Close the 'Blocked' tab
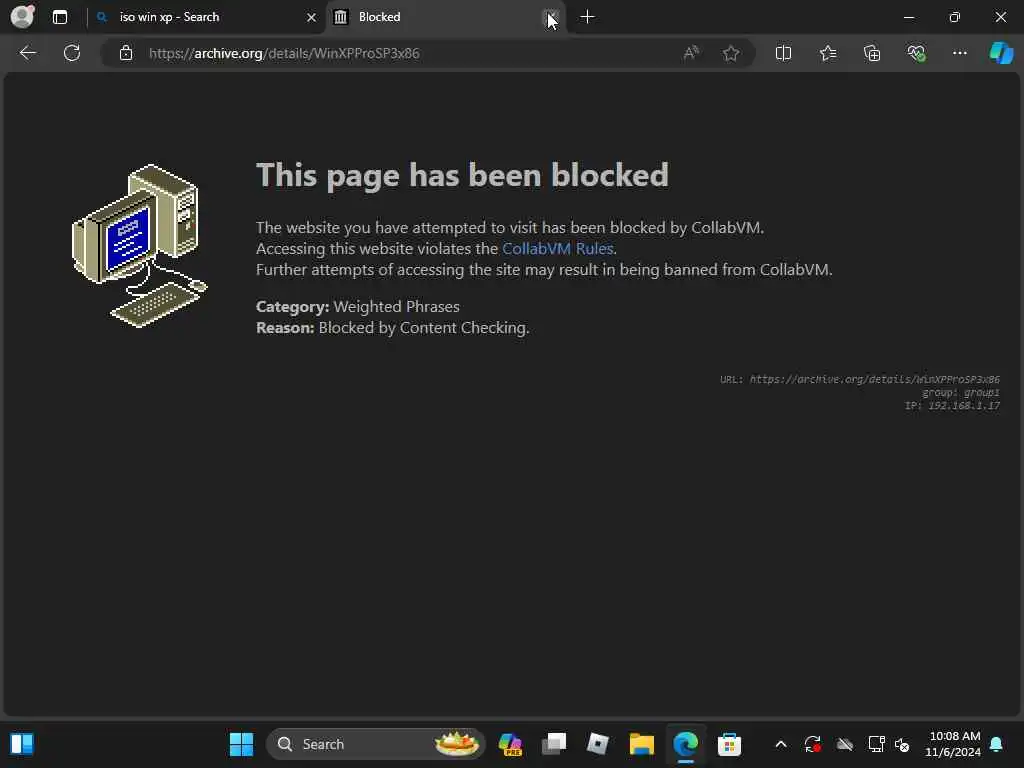The image size is (1024, 768). tap(552, 17)
